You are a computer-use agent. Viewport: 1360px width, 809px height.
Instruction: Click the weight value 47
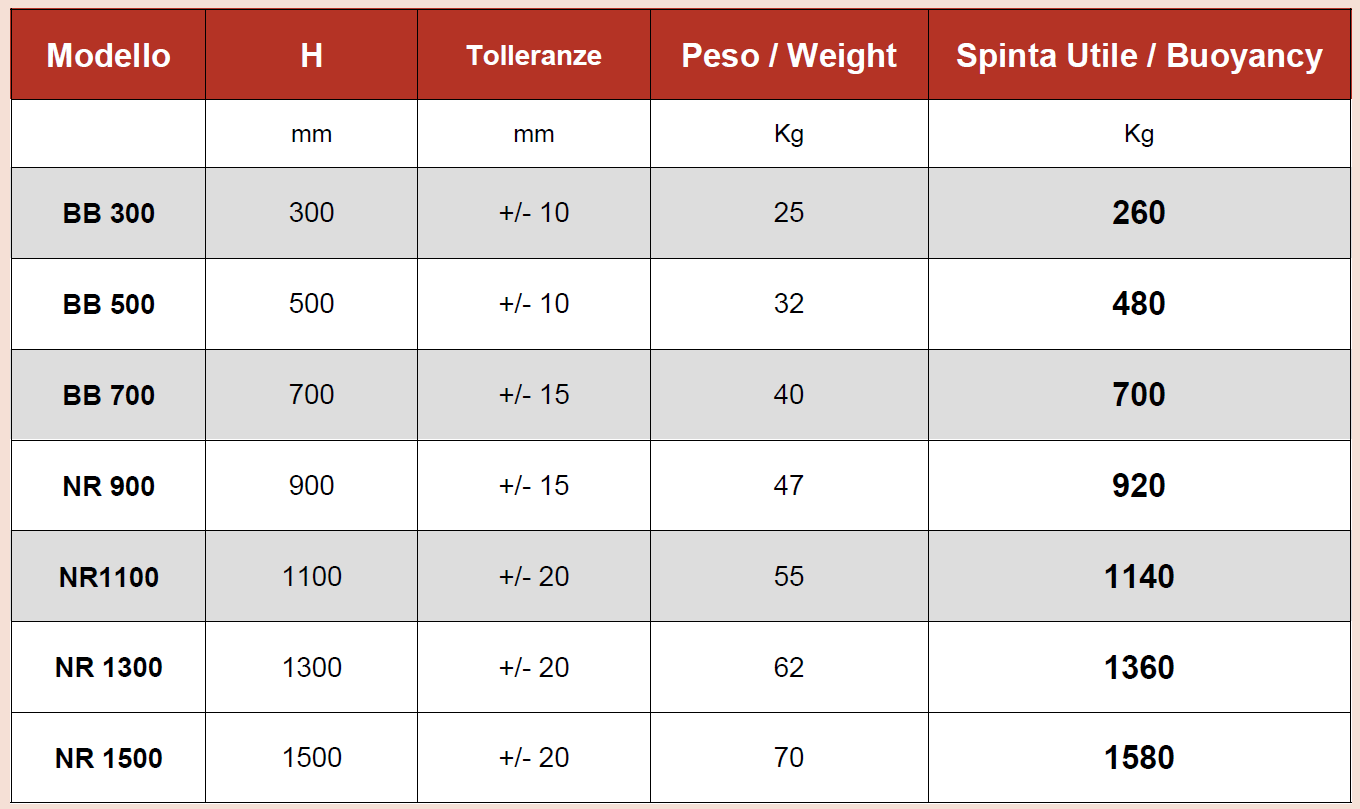pos(789,486)
